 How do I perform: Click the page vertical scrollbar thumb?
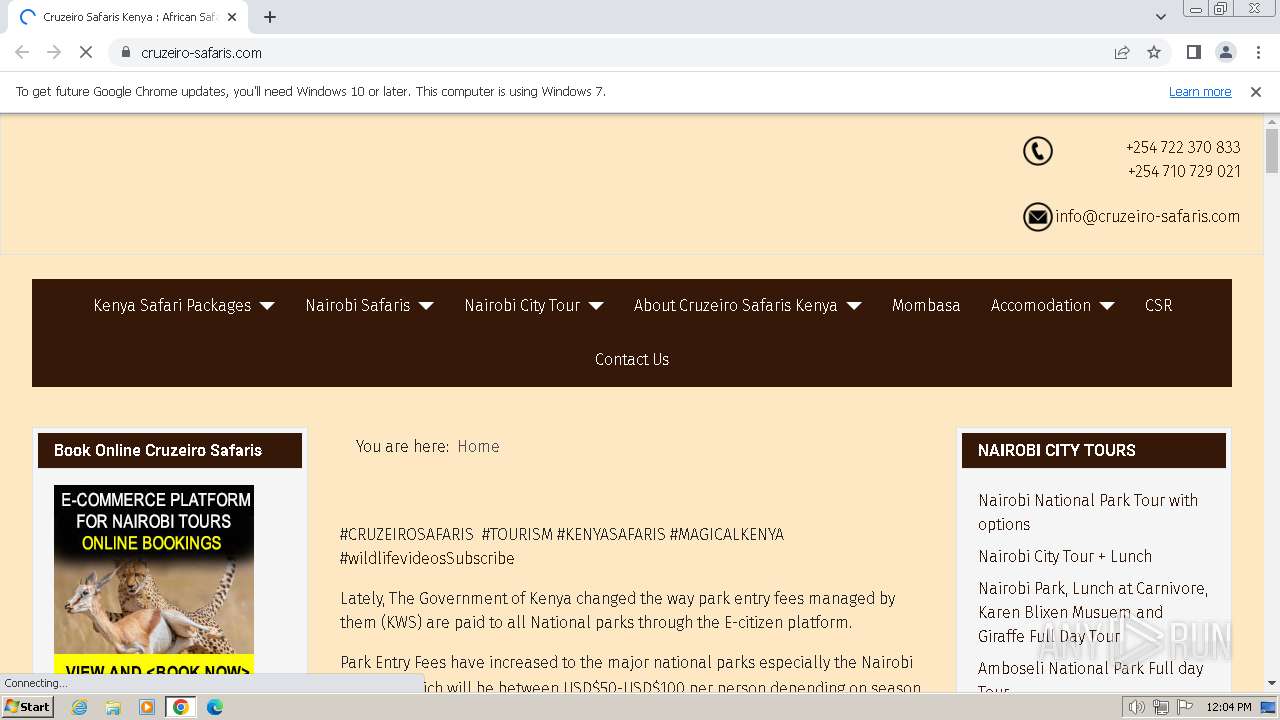[1272, 151]
